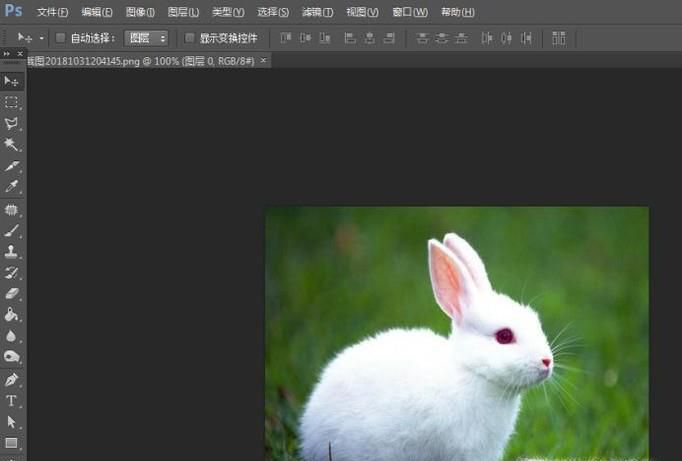Open the 图像(I) menu
Viewport: 682px width, 461px height.
click(x=140, y=12)
